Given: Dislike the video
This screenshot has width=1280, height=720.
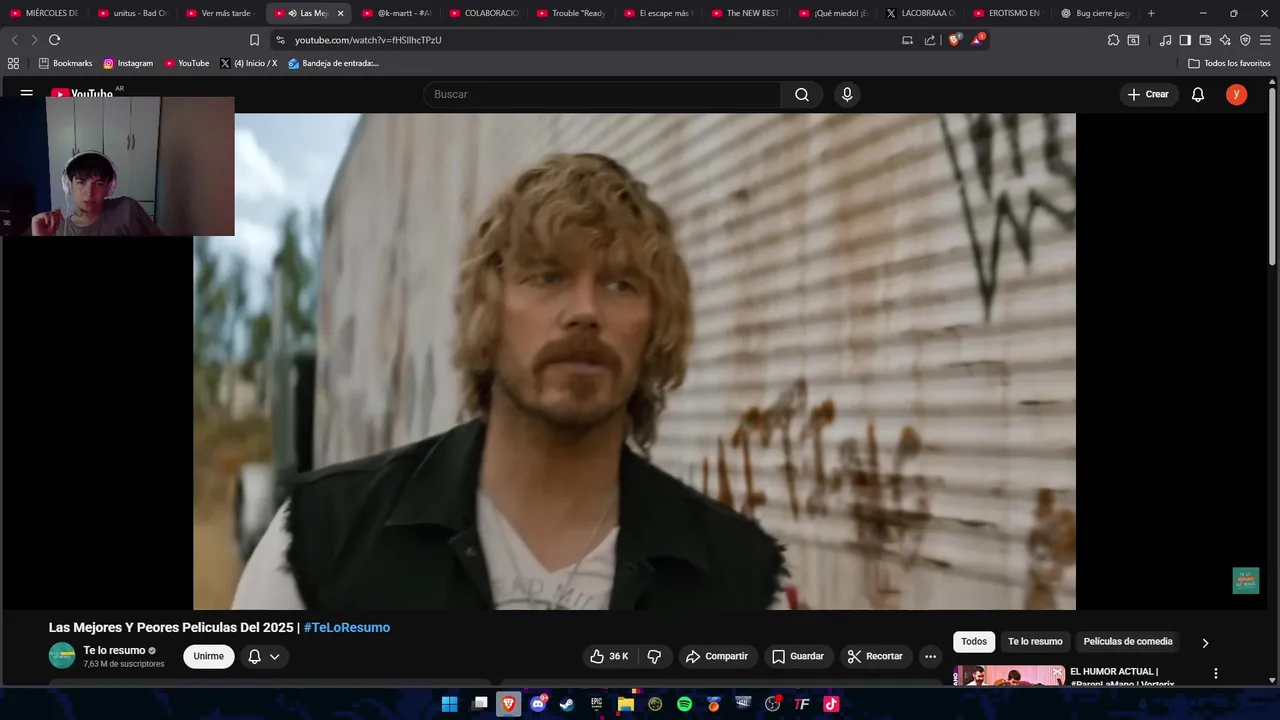Looking at the screenshot, I should tap(655, 656).
